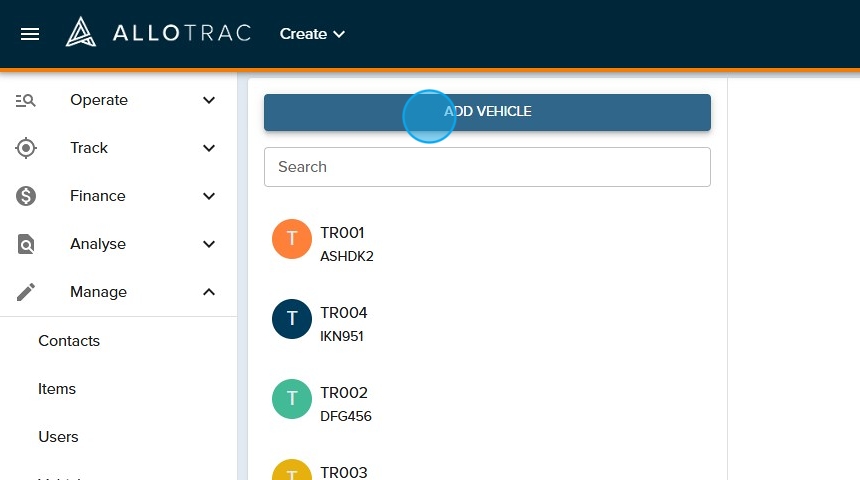Viewport: 860px width, 480px height.
Task: Select the dark blue TR004 avatar
Action: tap(292, 319)
